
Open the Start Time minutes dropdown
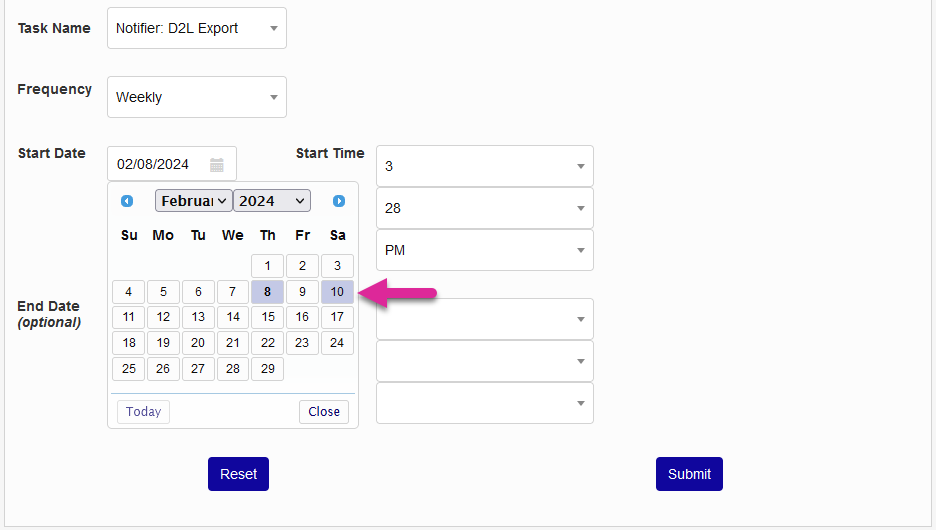point(484,208)
